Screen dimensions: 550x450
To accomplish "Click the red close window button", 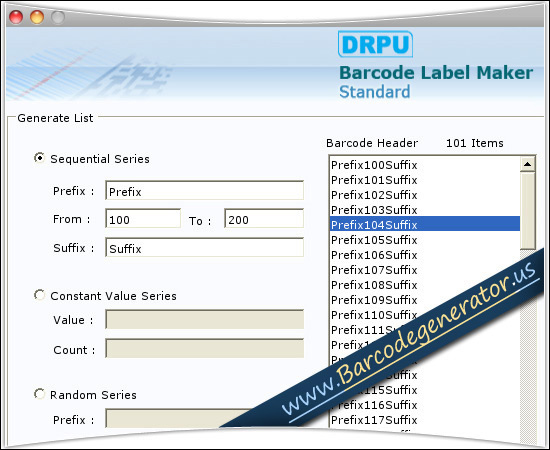I will 16,17.
